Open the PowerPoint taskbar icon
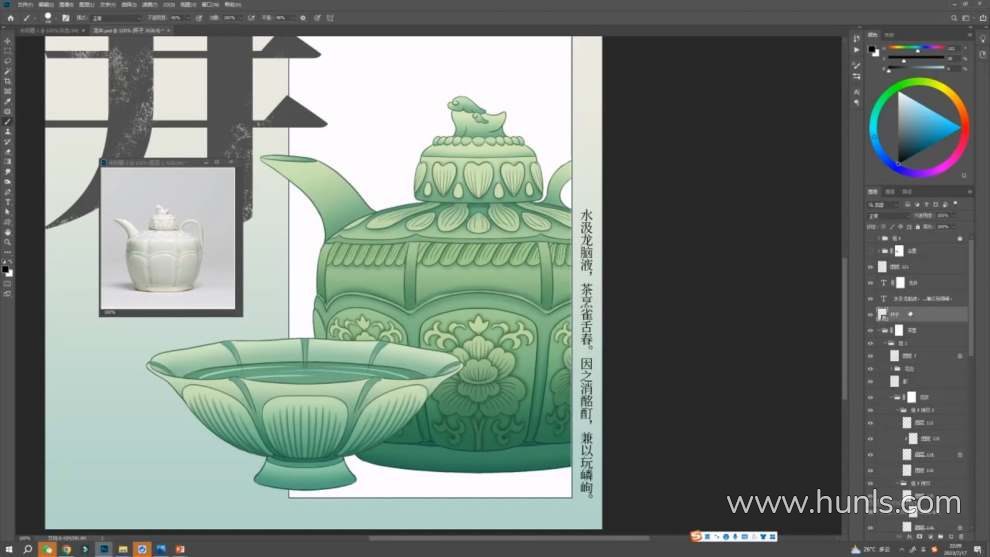990x557 pixels. (x=180, y=549)
